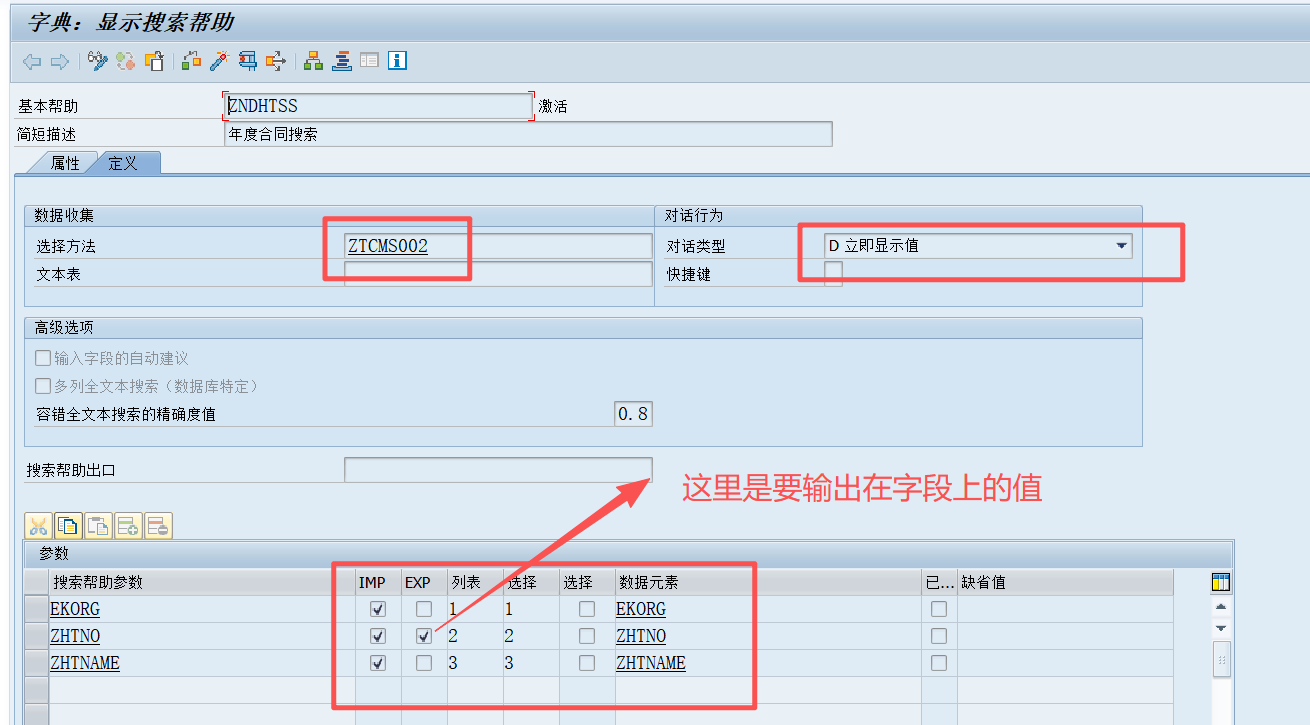Click the Activate (magic wand) icon
The width and height of the screenshot is (1310, 725).
(x=219, y=61)
